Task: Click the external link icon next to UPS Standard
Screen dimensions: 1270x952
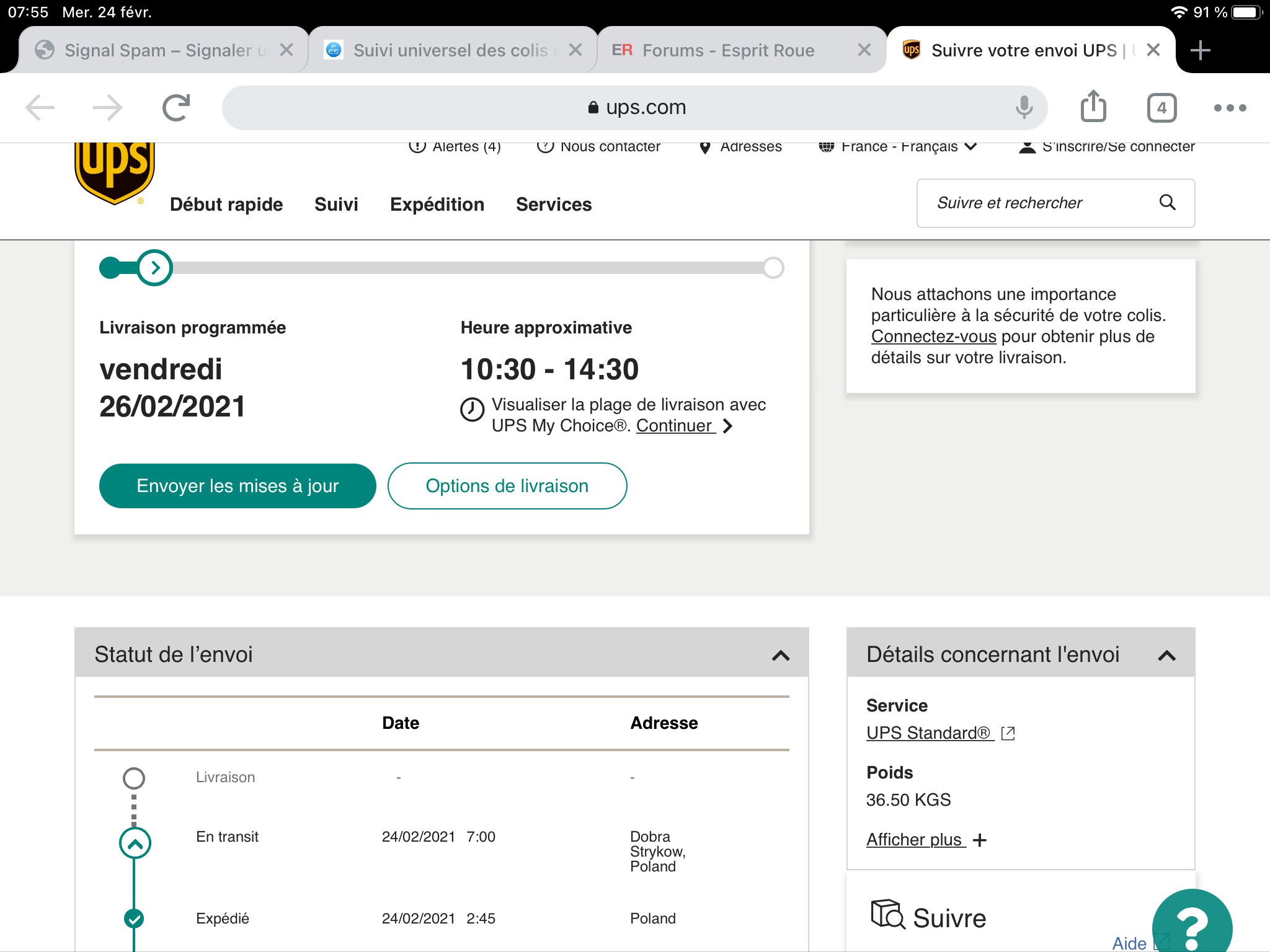Action: tap(1008, 733)
